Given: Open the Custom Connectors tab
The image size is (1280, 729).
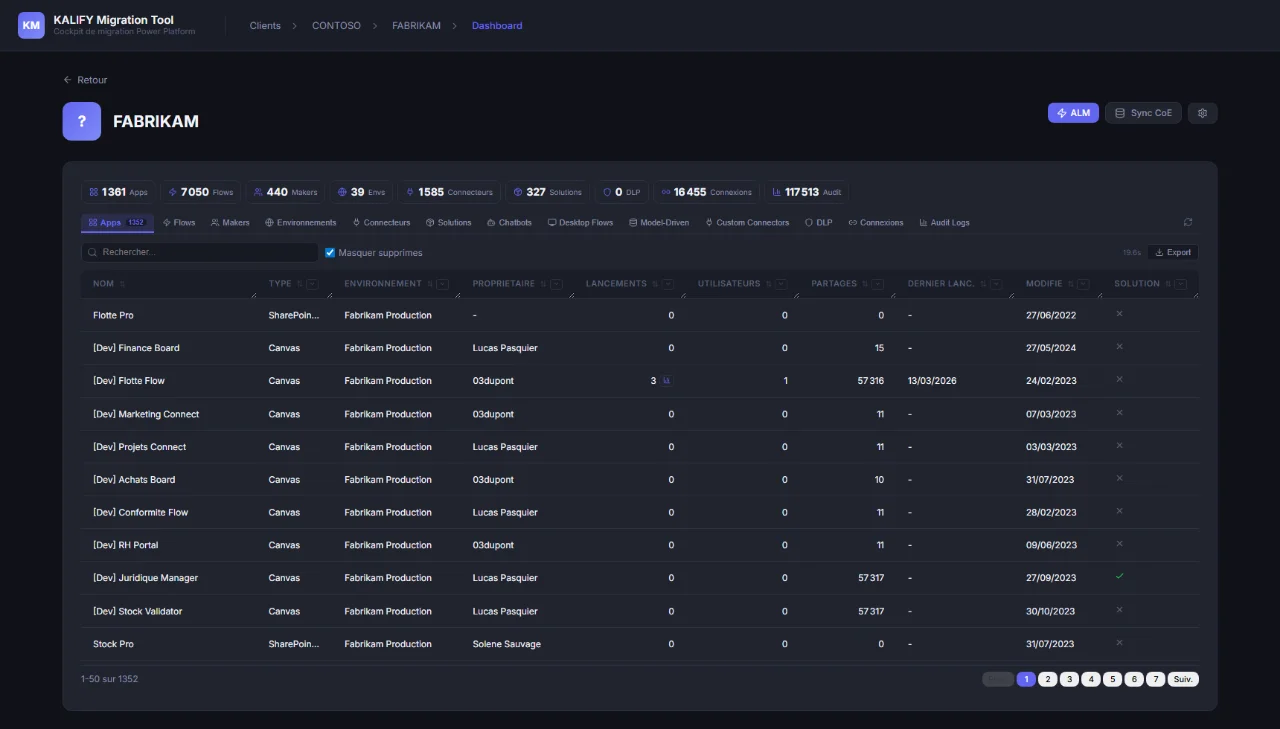Looking at the screenshot, I should (747, 222).
